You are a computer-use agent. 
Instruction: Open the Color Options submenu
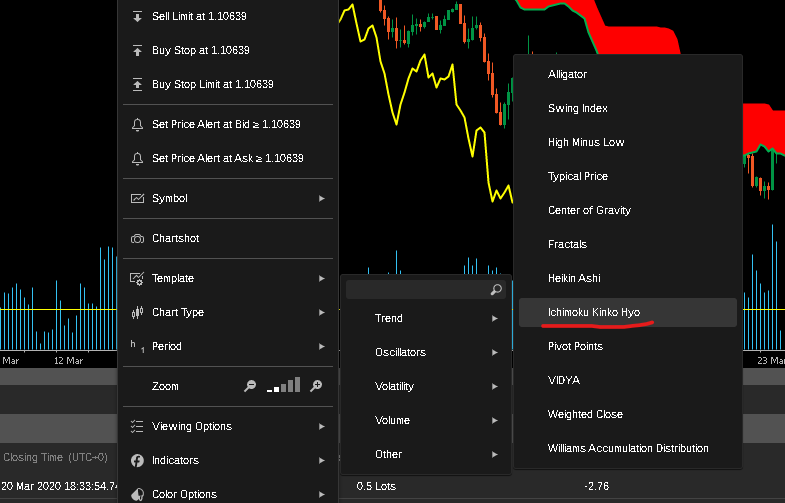[x=227, y=494]
